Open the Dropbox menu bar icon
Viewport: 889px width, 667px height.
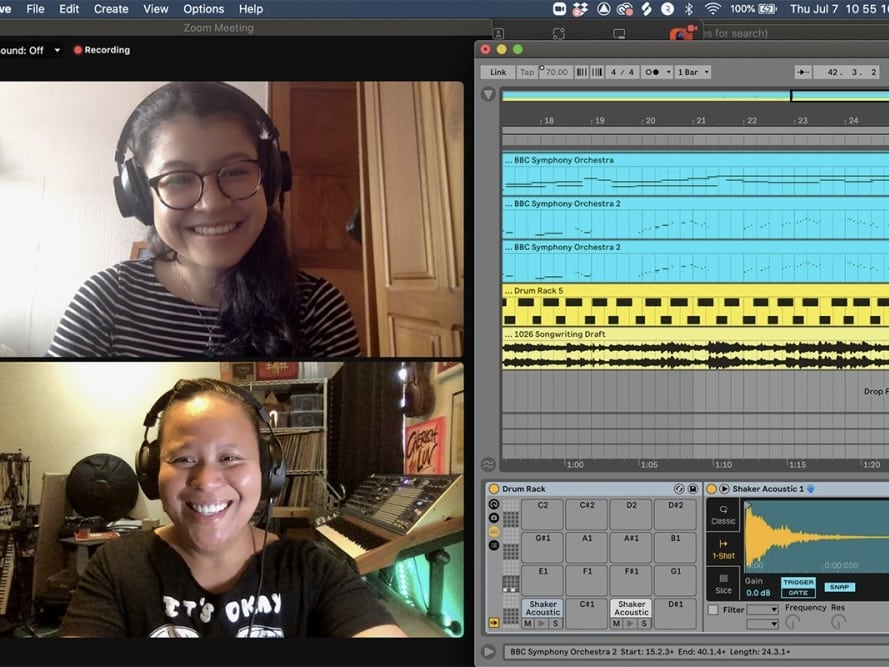coord(580,9)
